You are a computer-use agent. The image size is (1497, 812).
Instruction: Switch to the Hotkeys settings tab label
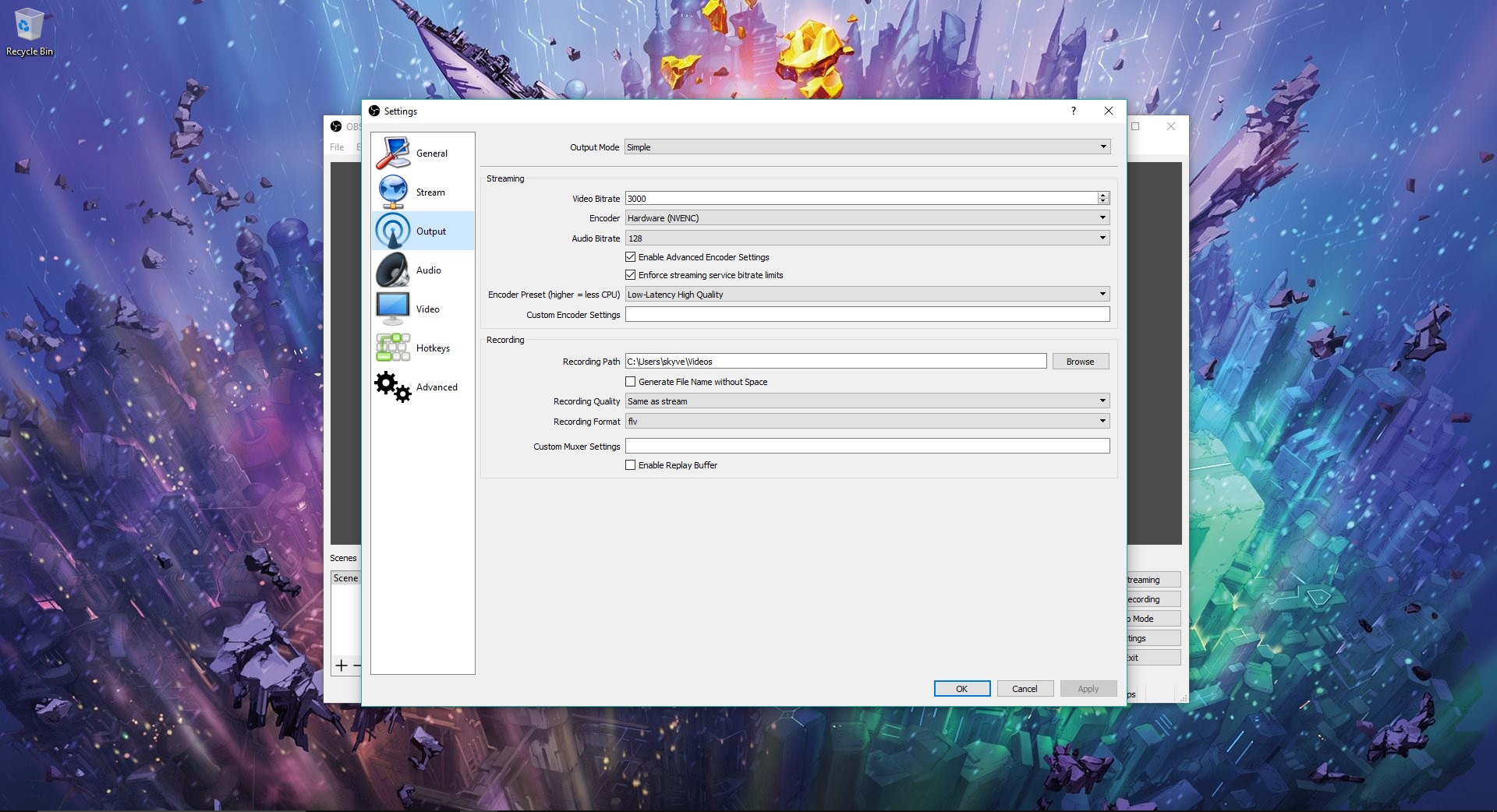(x=433, y=348)
